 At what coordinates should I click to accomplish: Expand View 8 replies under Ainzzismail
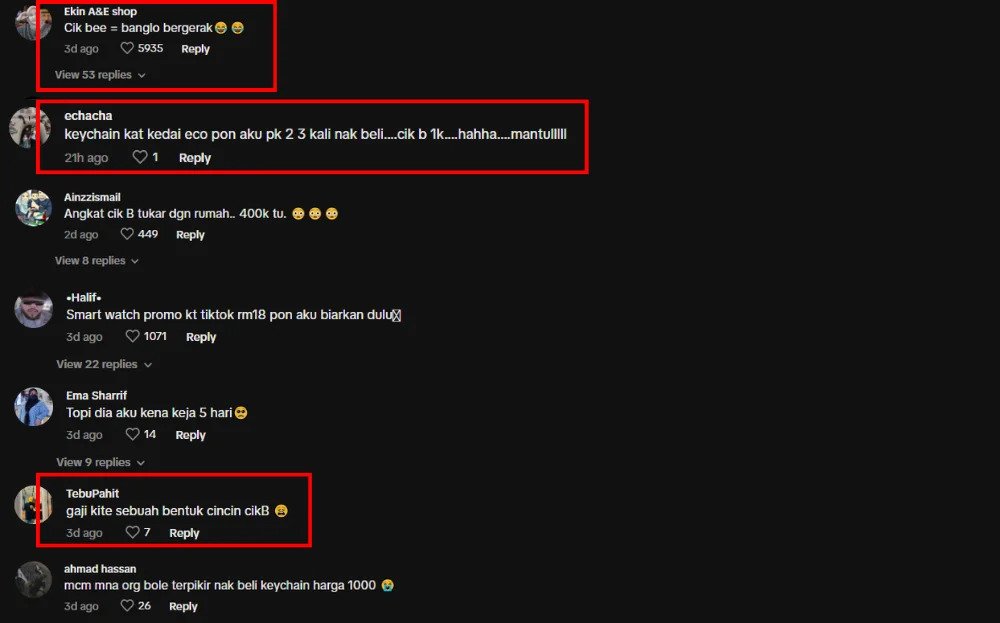tap(97, 261)
